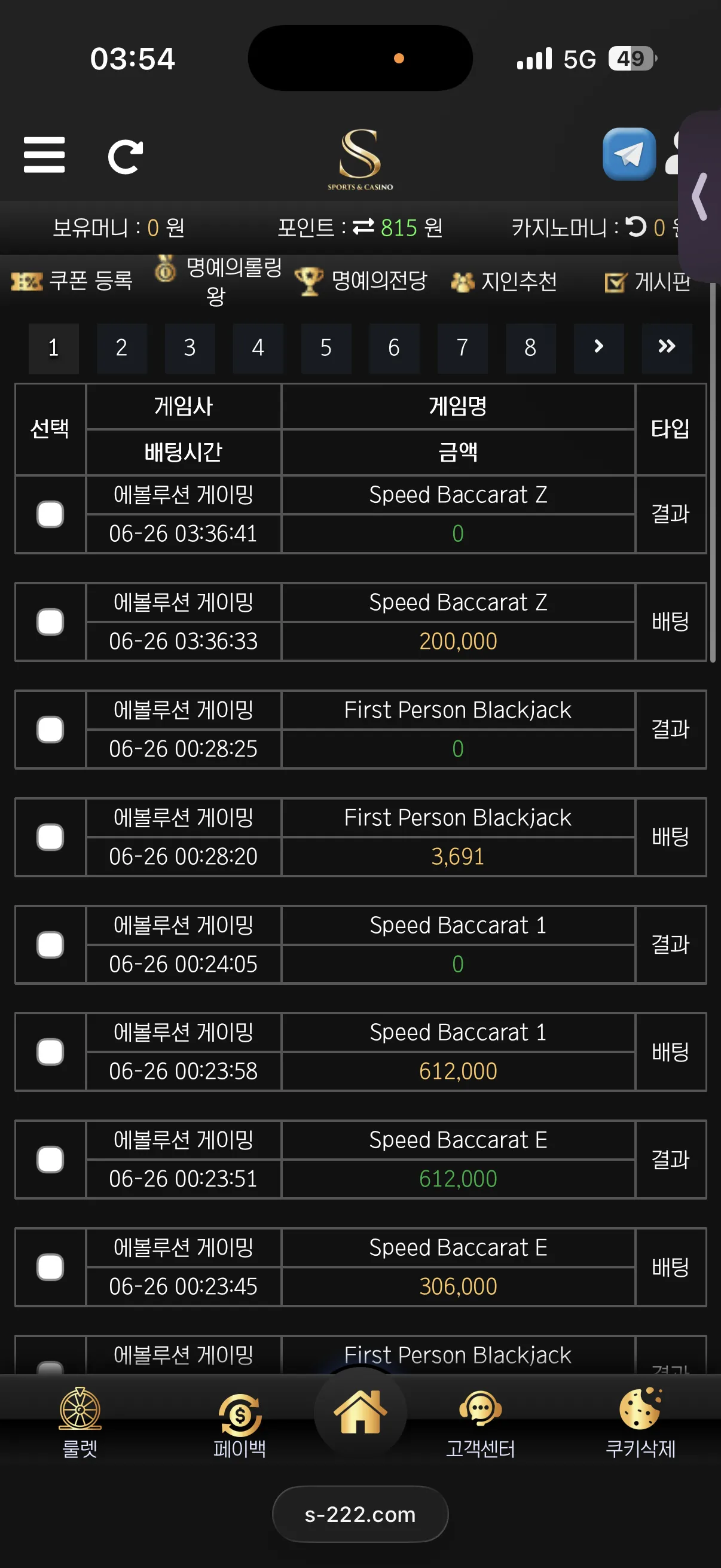Open the 명예의전당 menu item
The height and width of the screenshot is (1568, 721).
[x=361, y=280]
